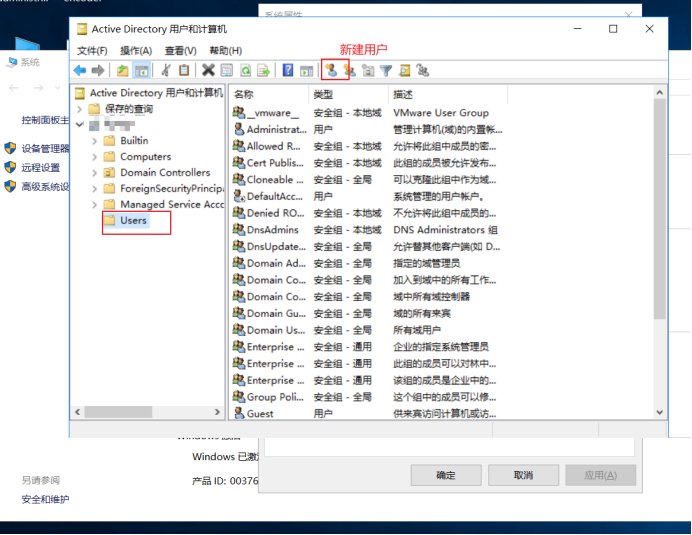Toggle the console tree pane icon
692x535 pixels.
click(141, 70)
